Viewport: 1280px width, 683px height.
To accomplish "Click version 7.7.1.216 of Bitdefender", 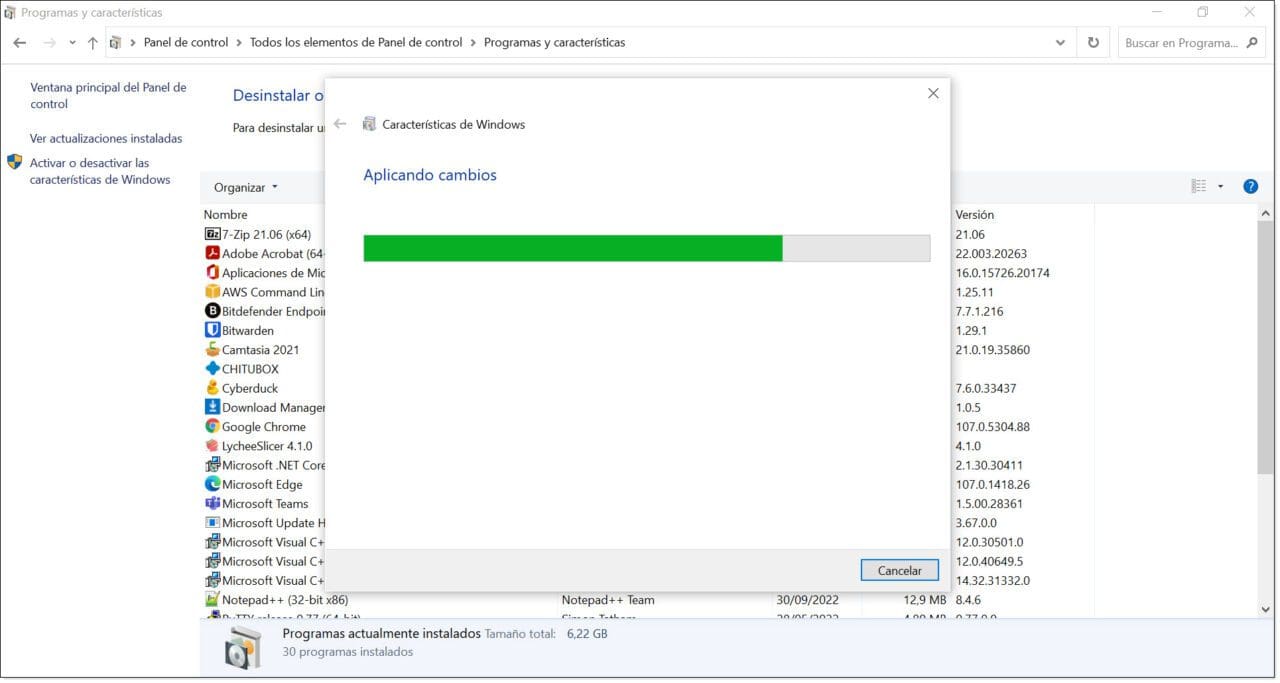I will 979,312.
